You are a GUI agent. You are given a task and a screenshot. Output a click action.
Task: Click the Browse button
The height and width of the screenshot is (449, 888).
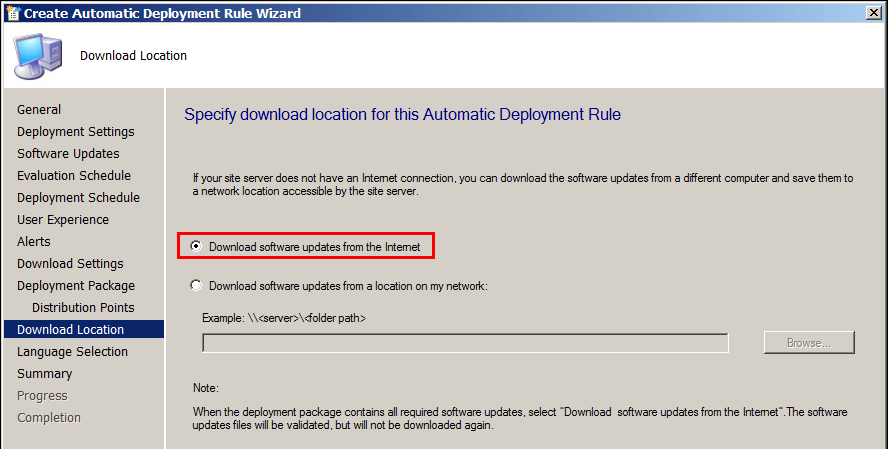coord(809,343)
